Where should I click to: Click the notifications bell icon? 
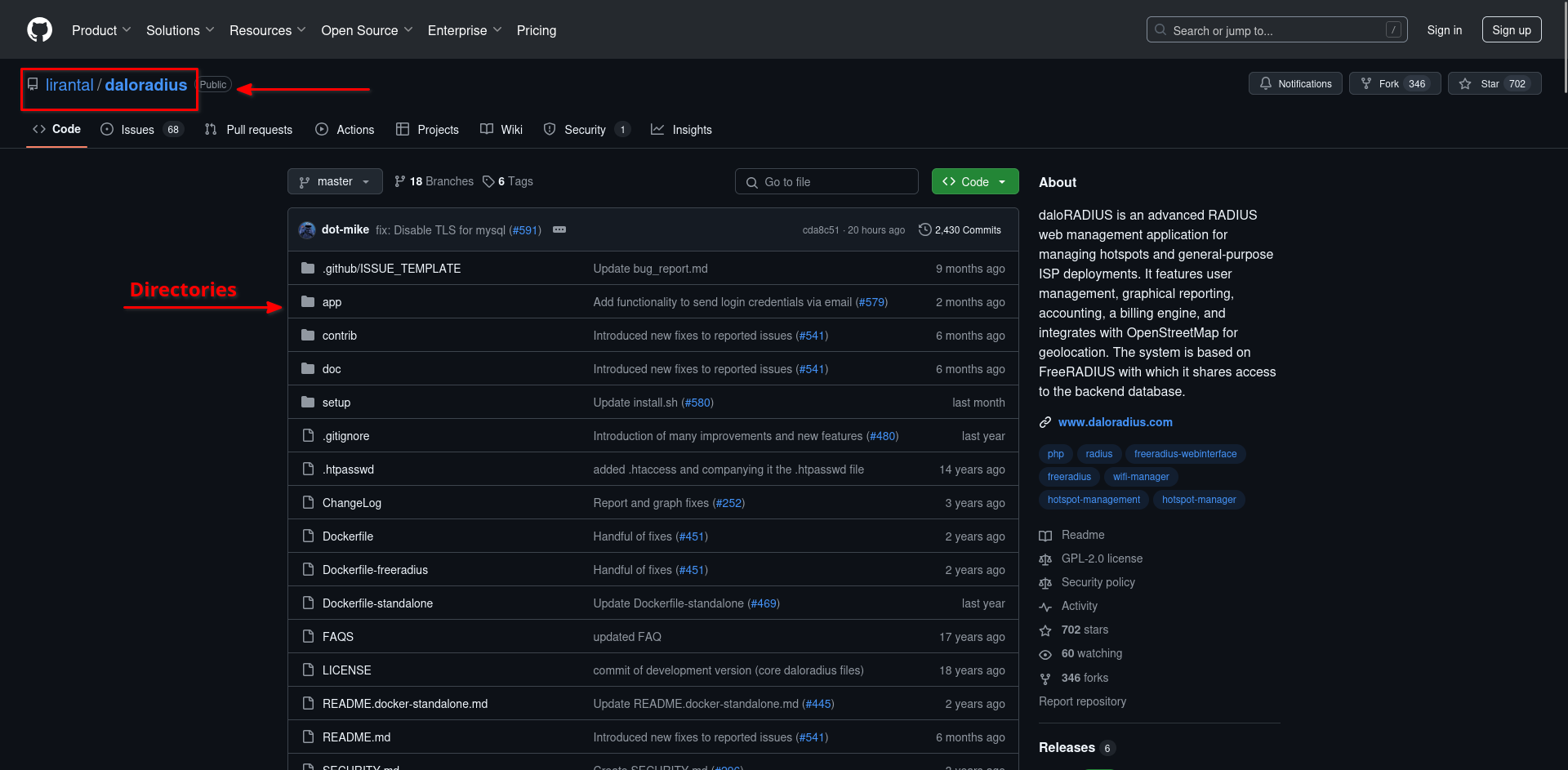coord(1266,84)
